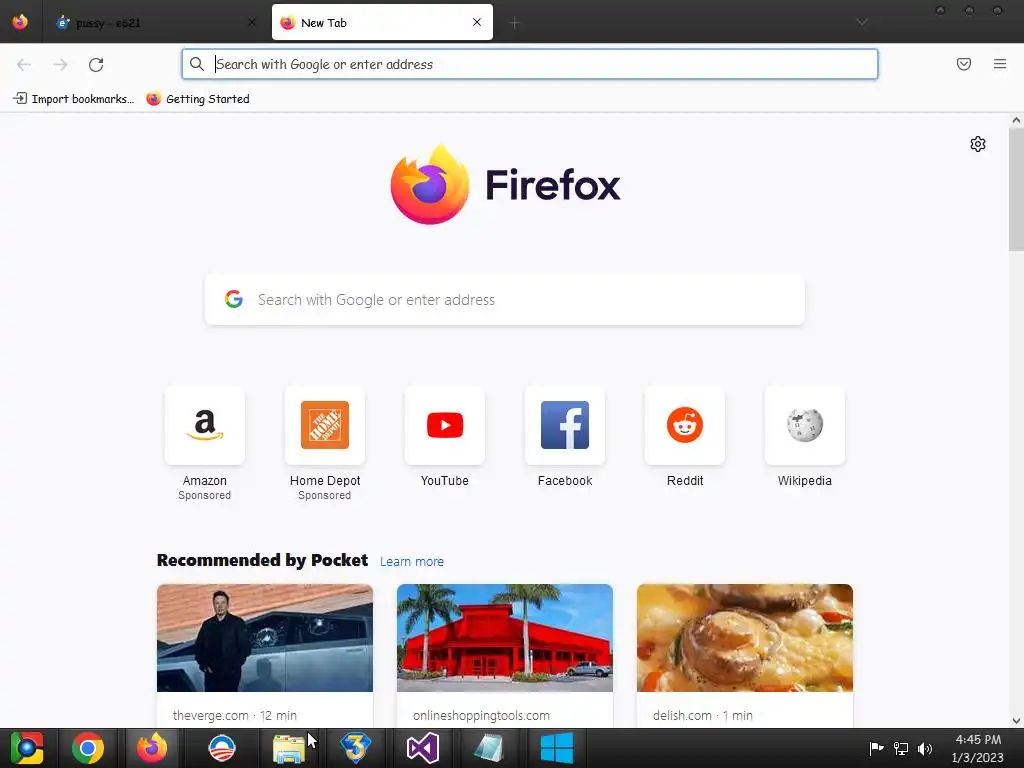Click the Google logo in search box
Screen dimensions: 1024x768
(x=234, y=299)
